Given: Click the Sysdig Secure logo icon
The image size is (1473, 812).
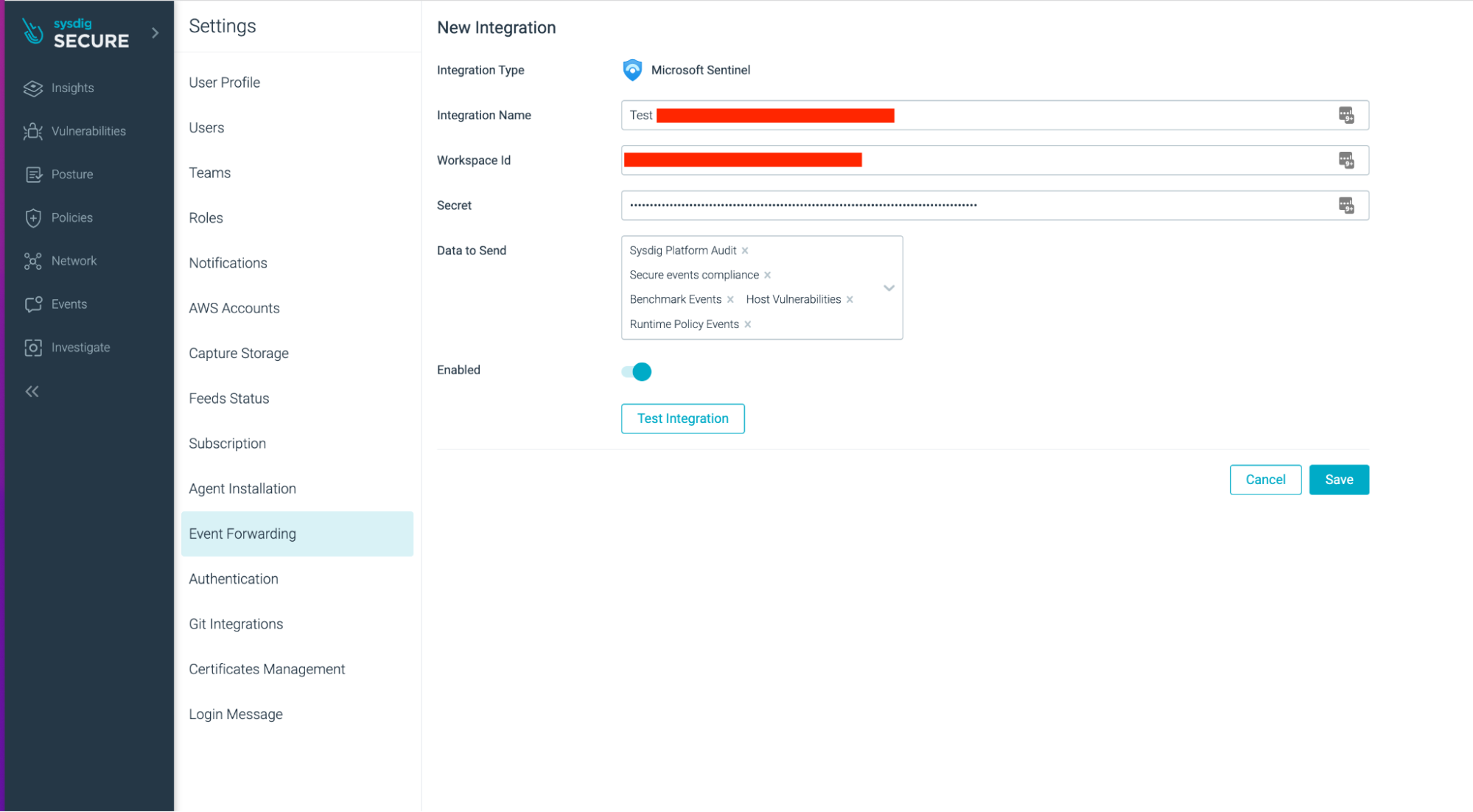Looking at the screenshot, I should (33, 33).
